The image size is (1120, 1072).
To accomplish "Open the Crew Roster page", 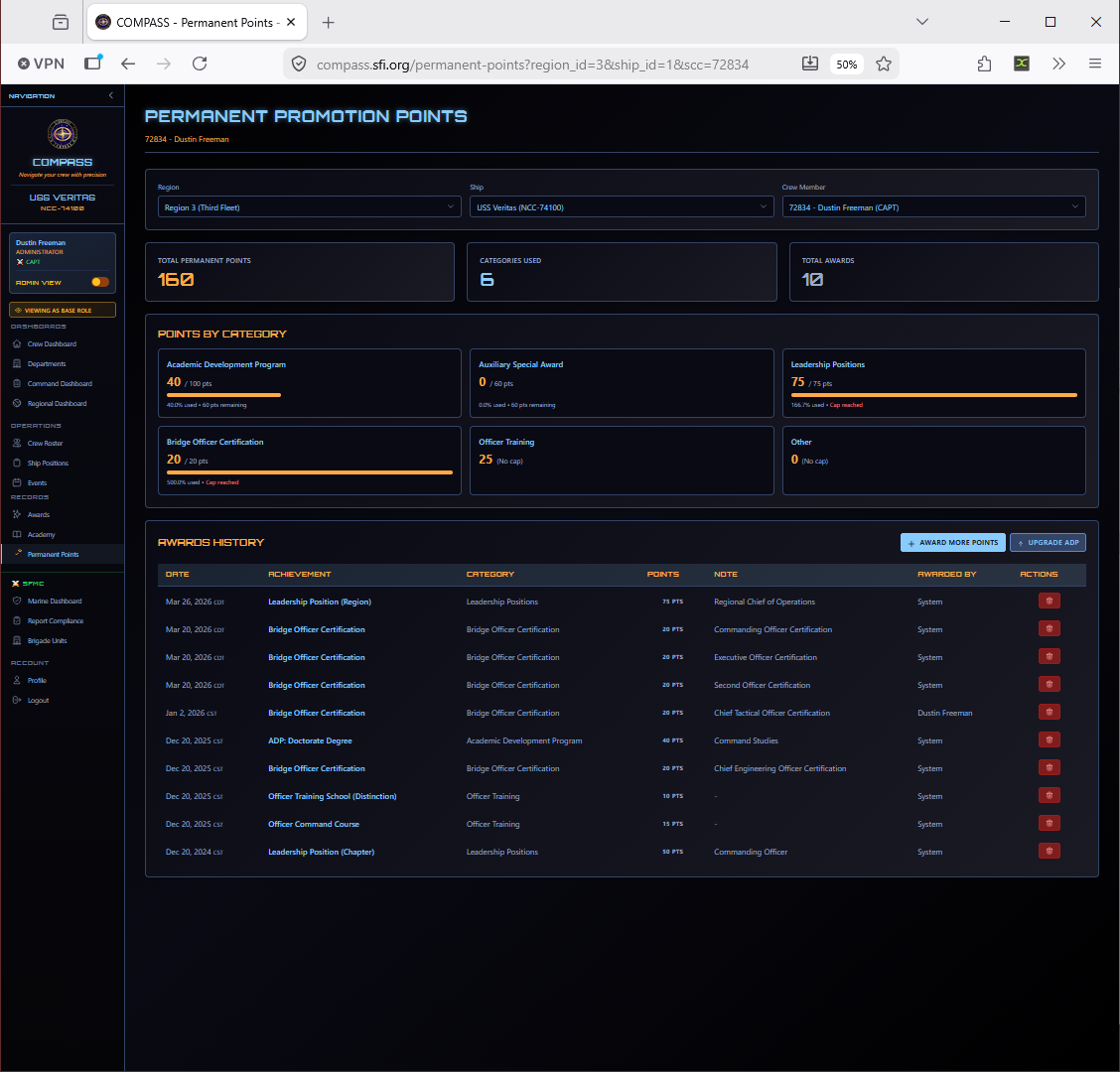I will (45, 444).
